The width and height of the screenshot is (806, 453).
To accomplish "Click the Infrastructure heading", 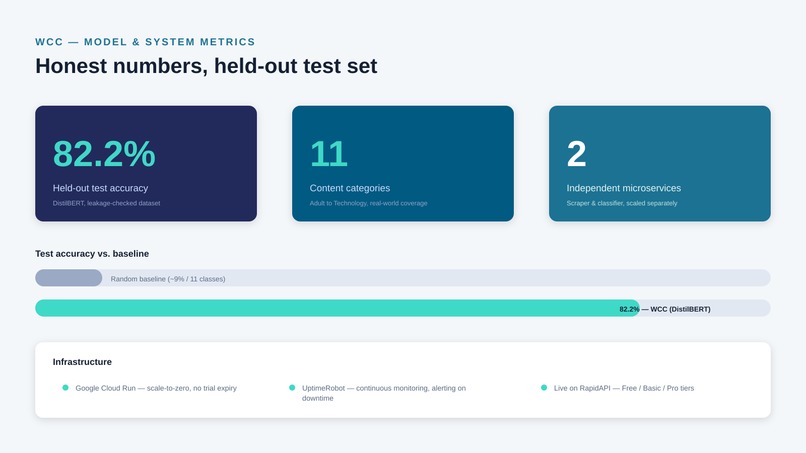I will (x=82, y=362).
